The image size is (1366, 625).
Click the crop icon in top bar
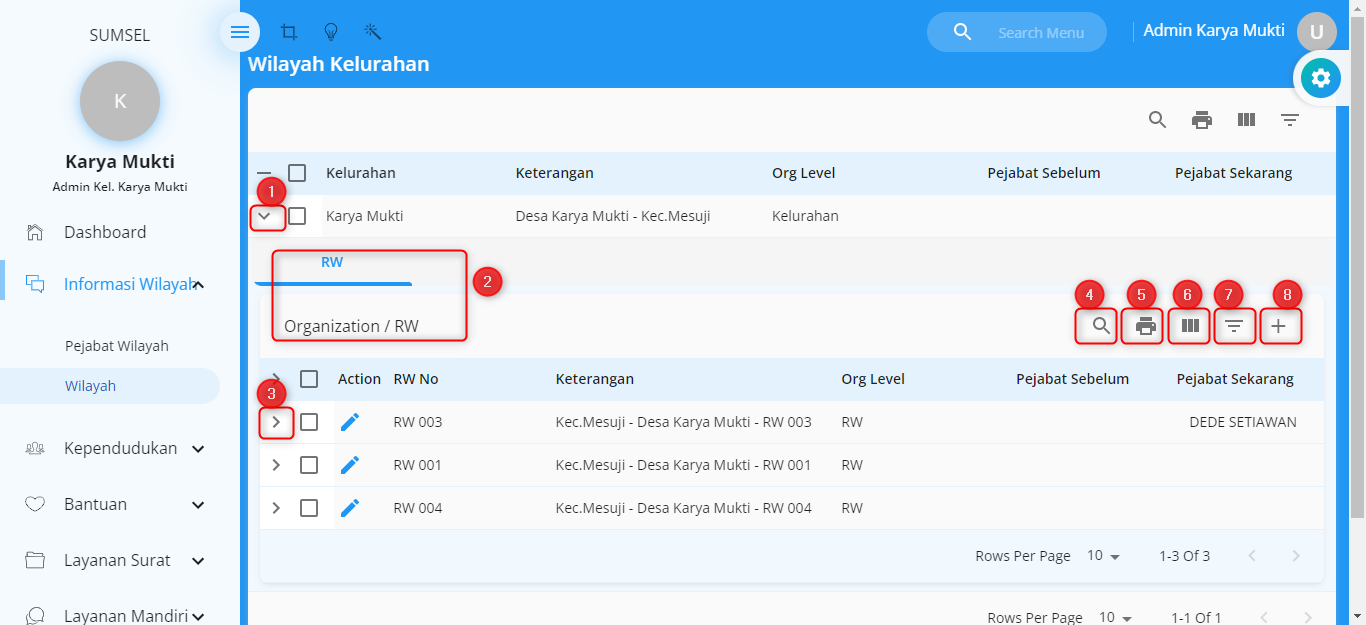click(289, 32)
